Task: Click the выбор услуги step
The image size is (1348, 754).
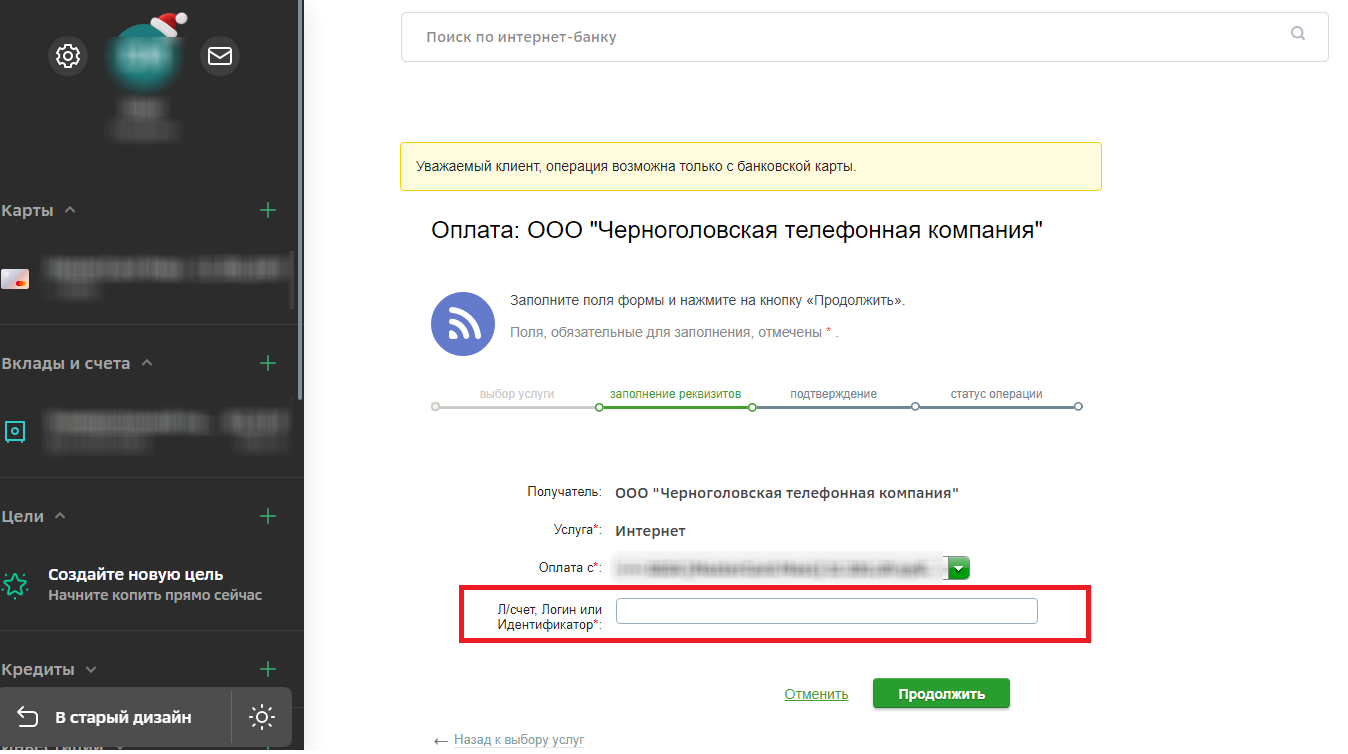Action: click(x=516, y=394)
